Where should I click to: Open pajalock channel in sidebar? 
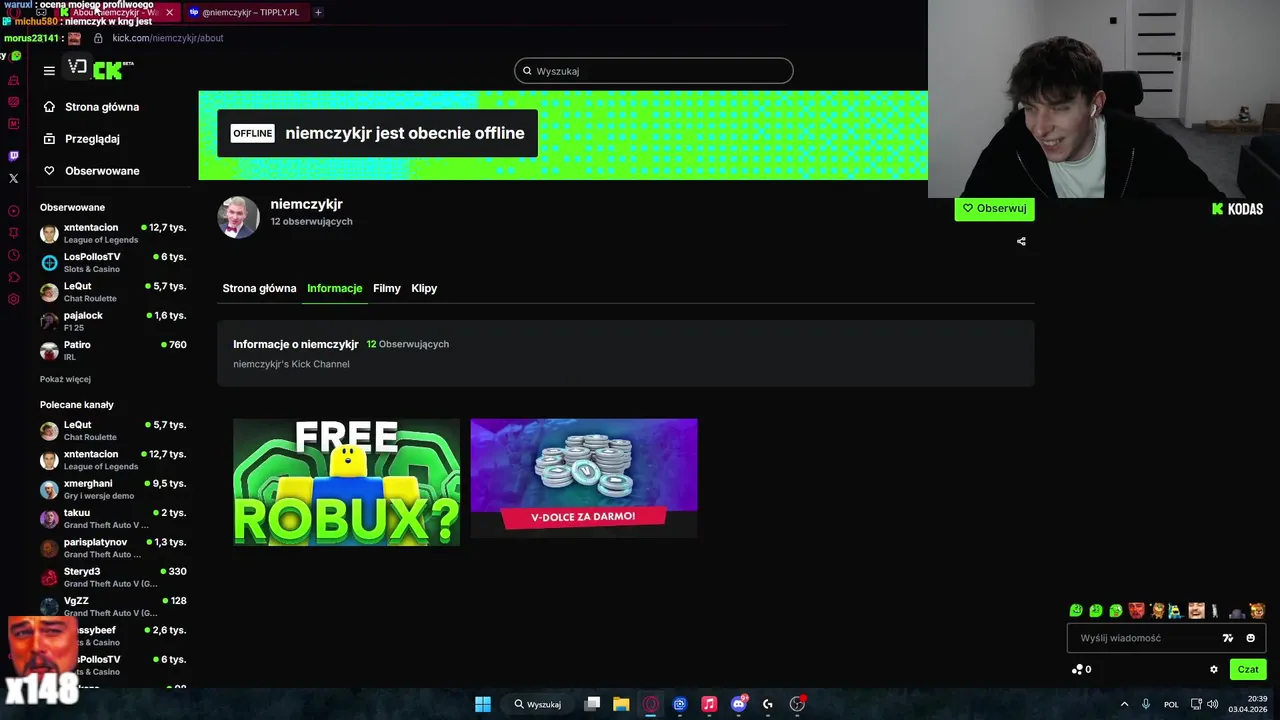pos(113,321)
